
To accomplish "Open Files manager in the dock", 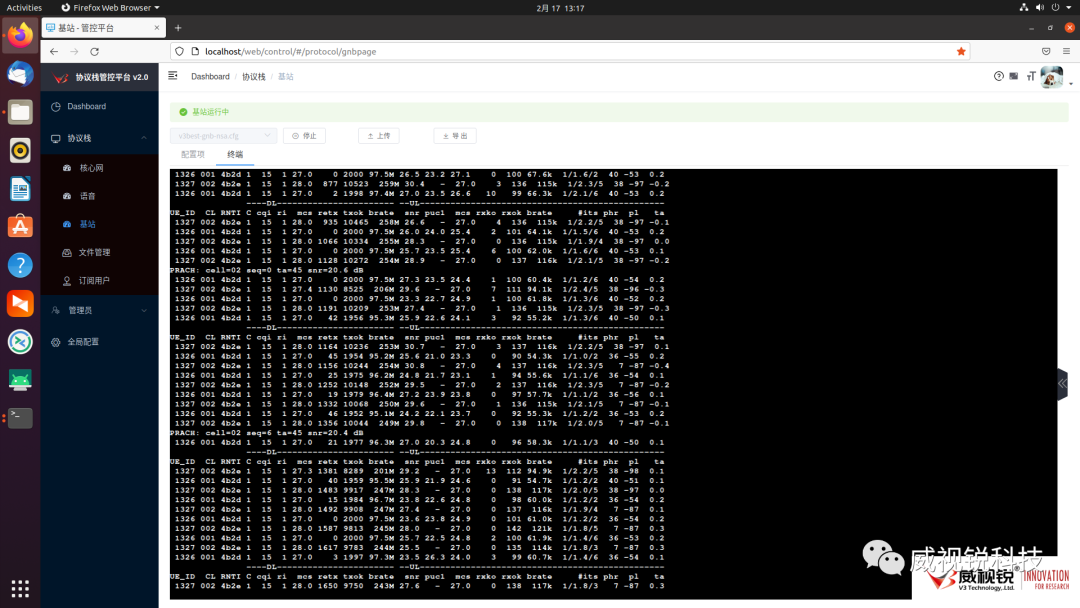I will [x=20, y=112].
